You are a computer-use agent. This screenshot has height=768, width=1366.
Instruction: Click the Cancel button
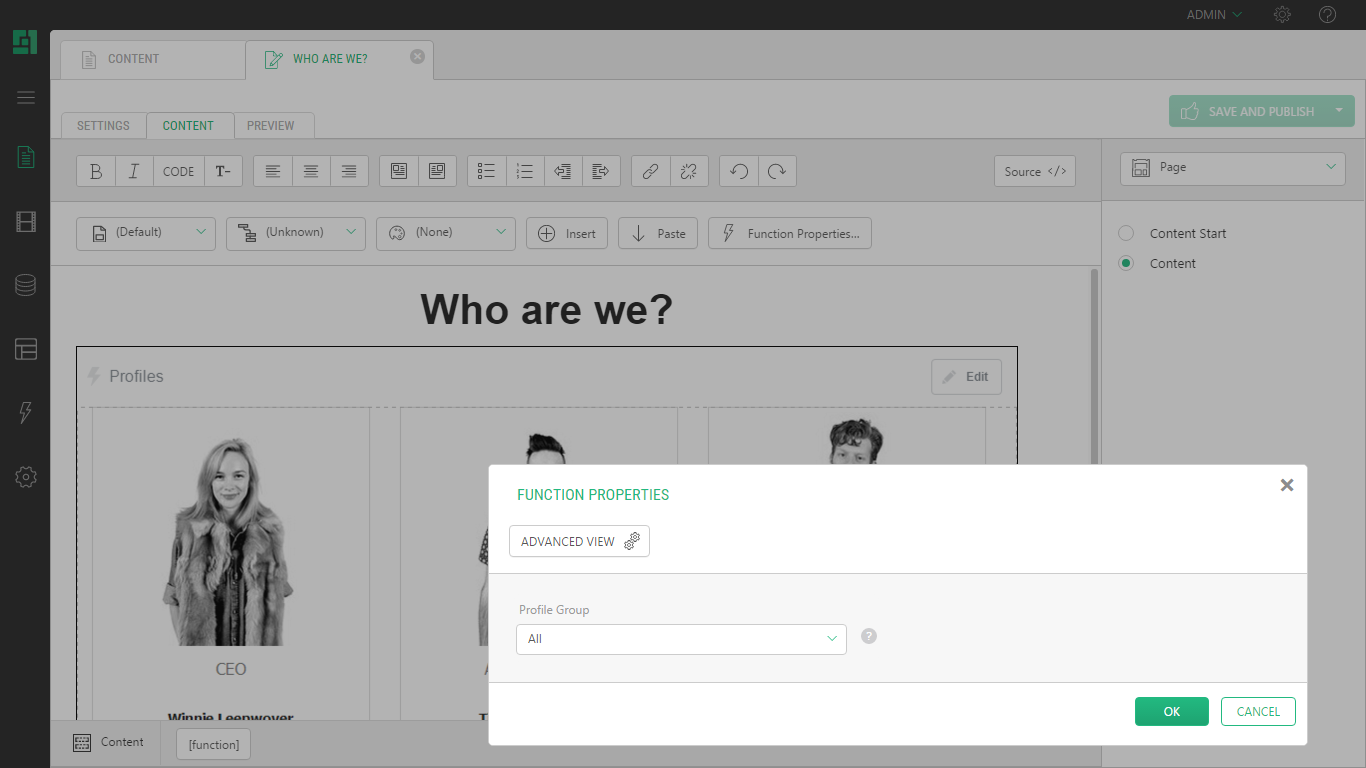pyautogui.click(x=1258, y=711)
